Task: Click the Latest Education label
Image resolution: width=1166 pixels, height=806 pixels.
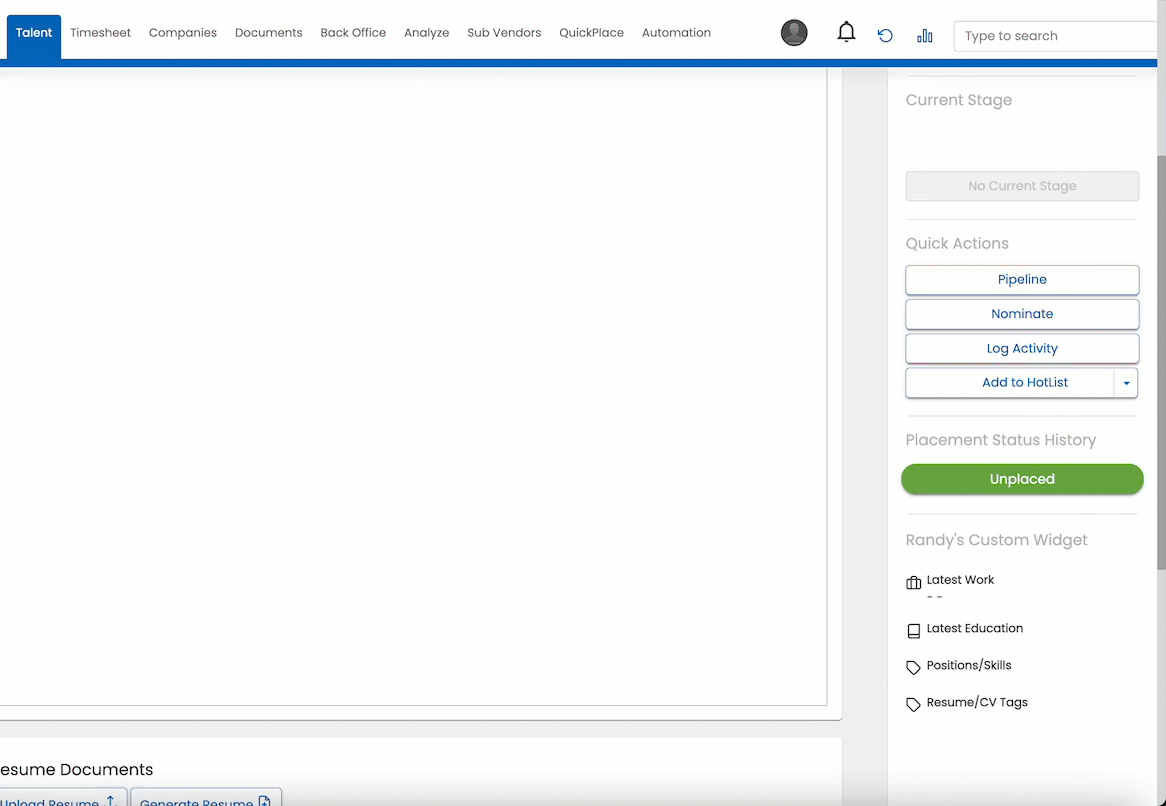Action: tap(974, 628)
